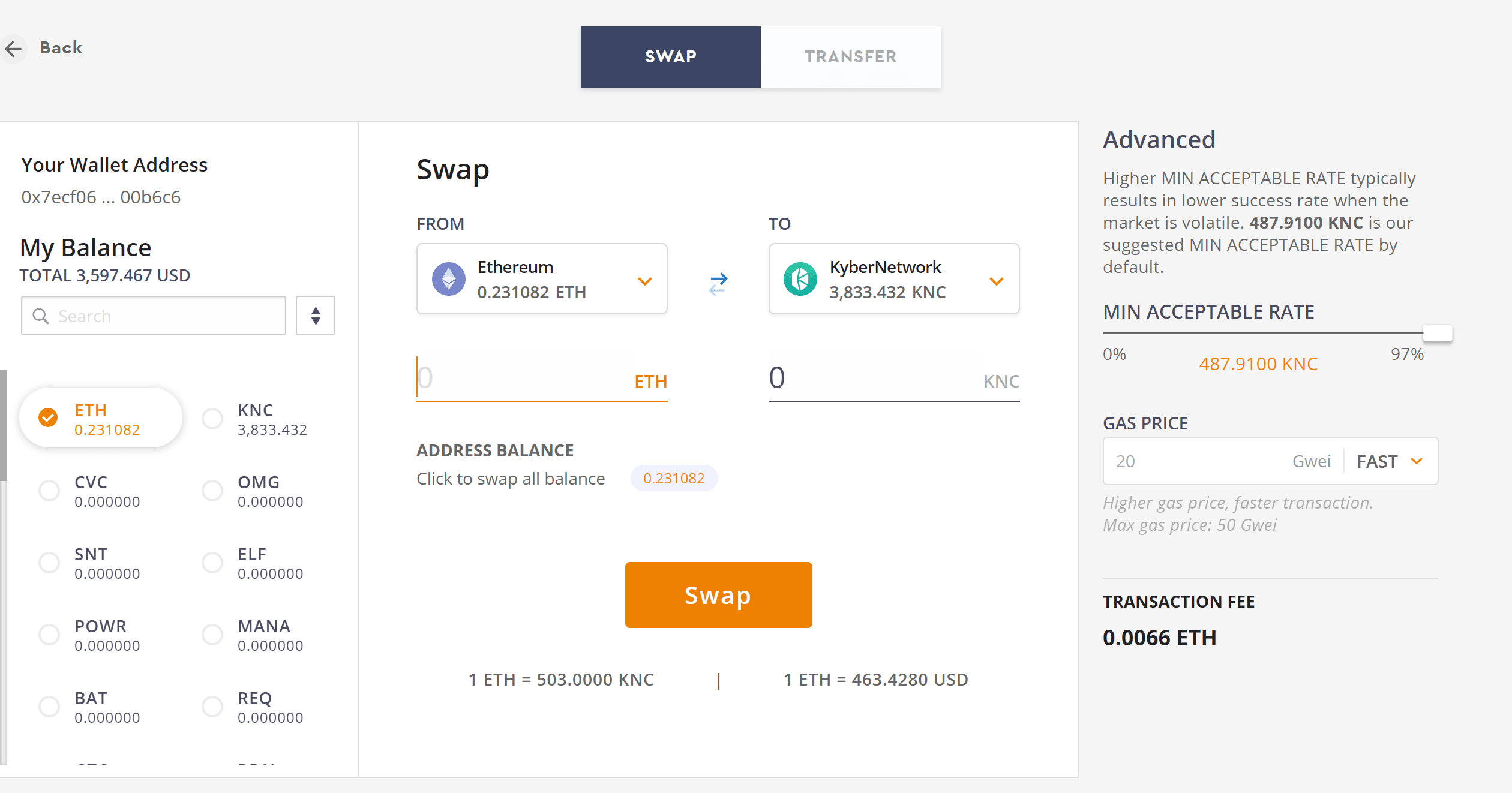Select the MANA token radio button

pyautogui.click(x=212, y=635)
